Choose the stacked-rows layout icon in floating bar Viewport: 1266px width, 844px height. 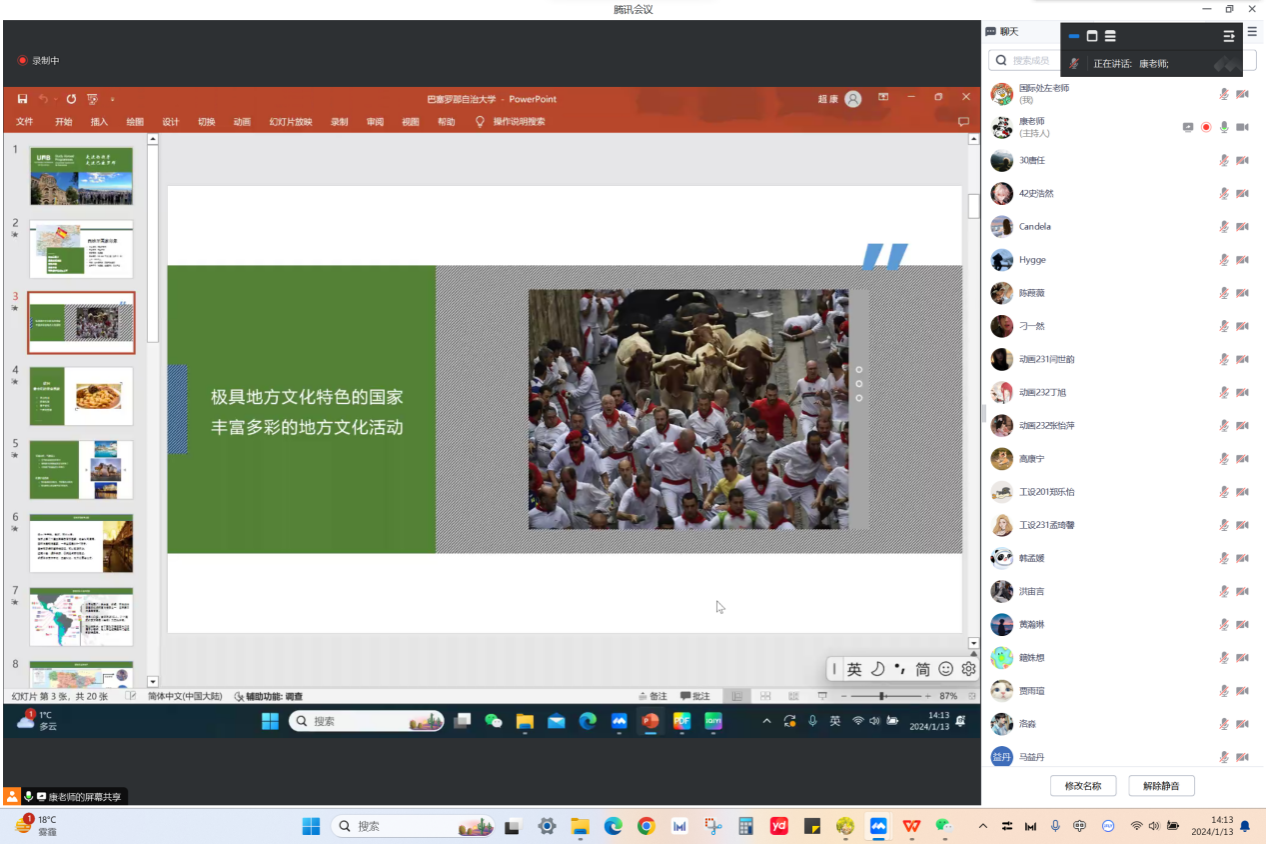coord(1110,36)
